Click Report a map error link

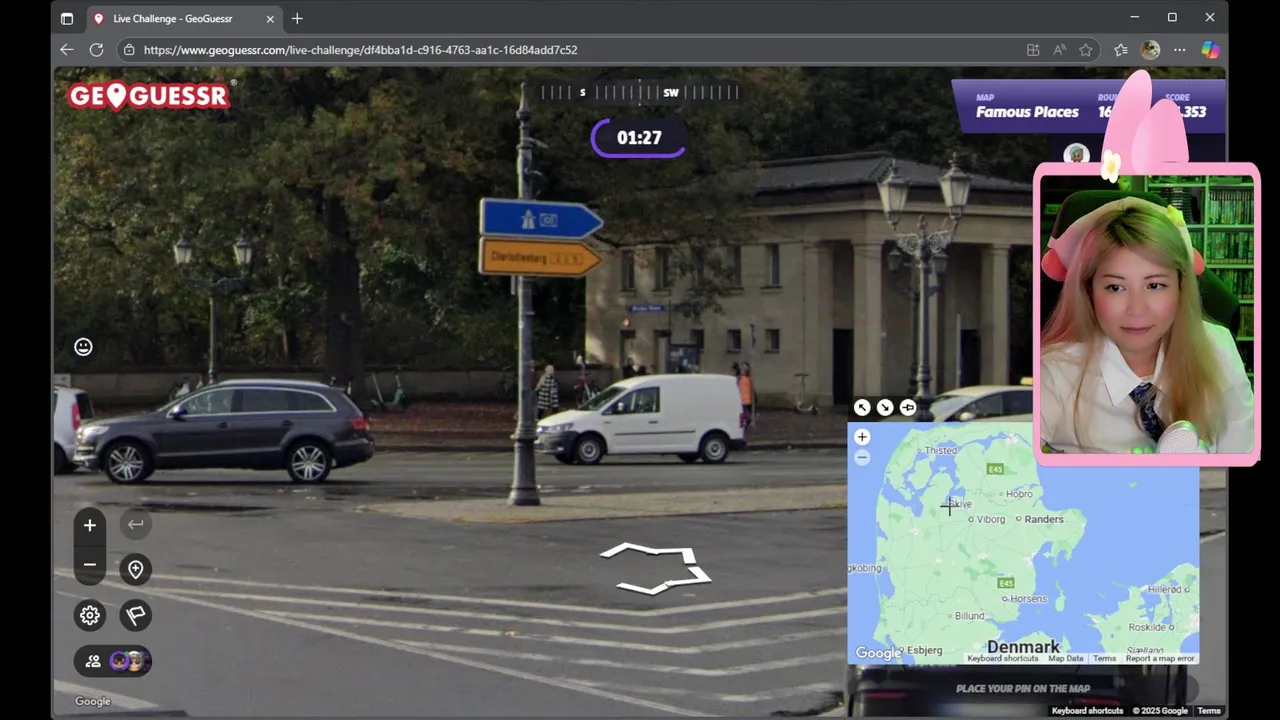(1160, 658)
